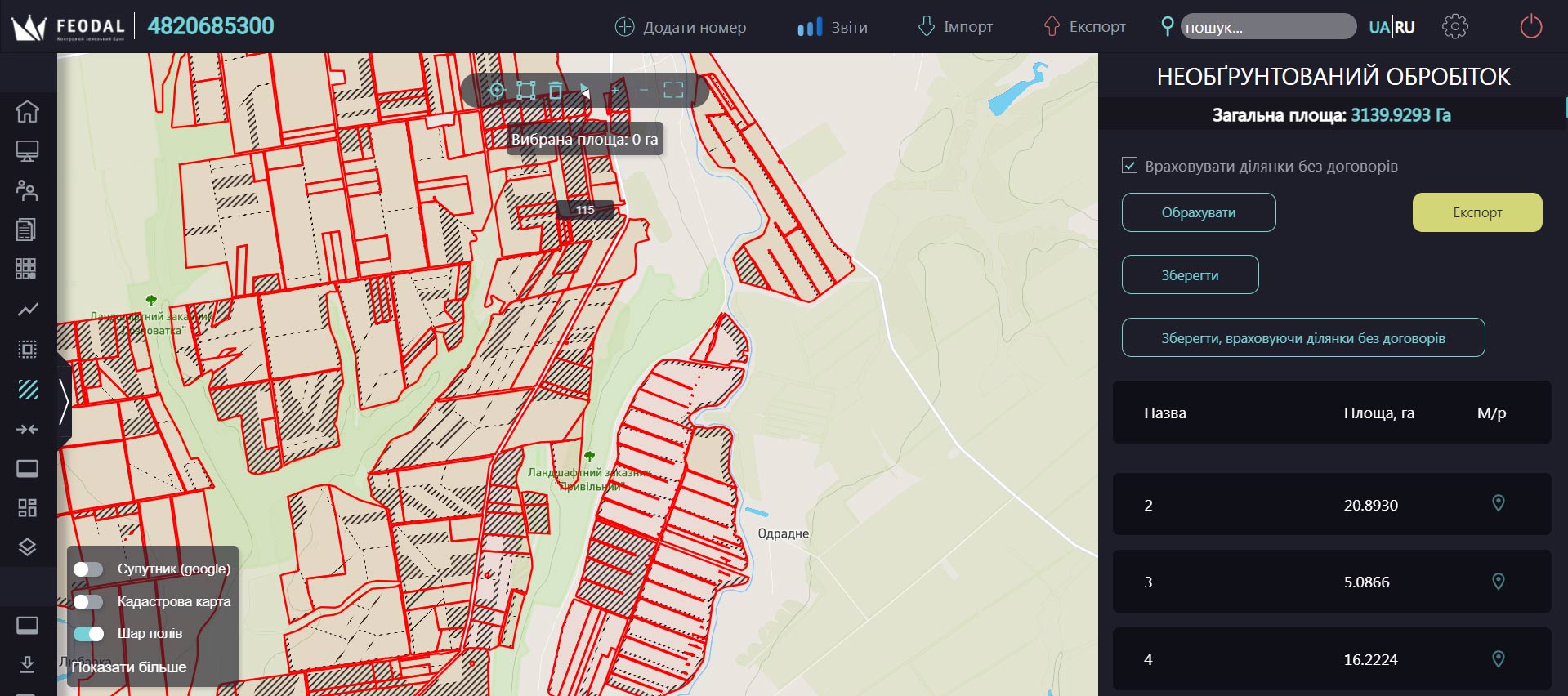
Task: Click the пошук search input field
Action: pyautogui.click(x=1267, y=27)
